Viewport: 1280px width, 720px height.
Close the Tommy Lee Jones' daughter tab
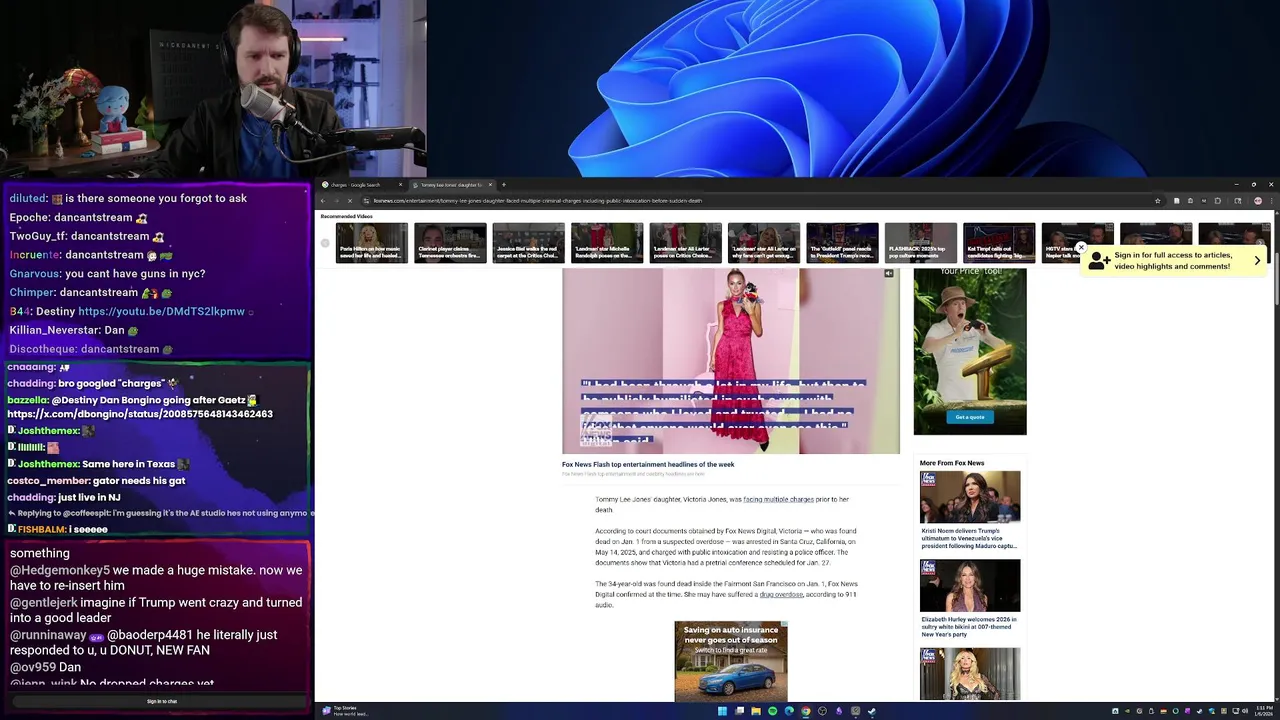490,185
